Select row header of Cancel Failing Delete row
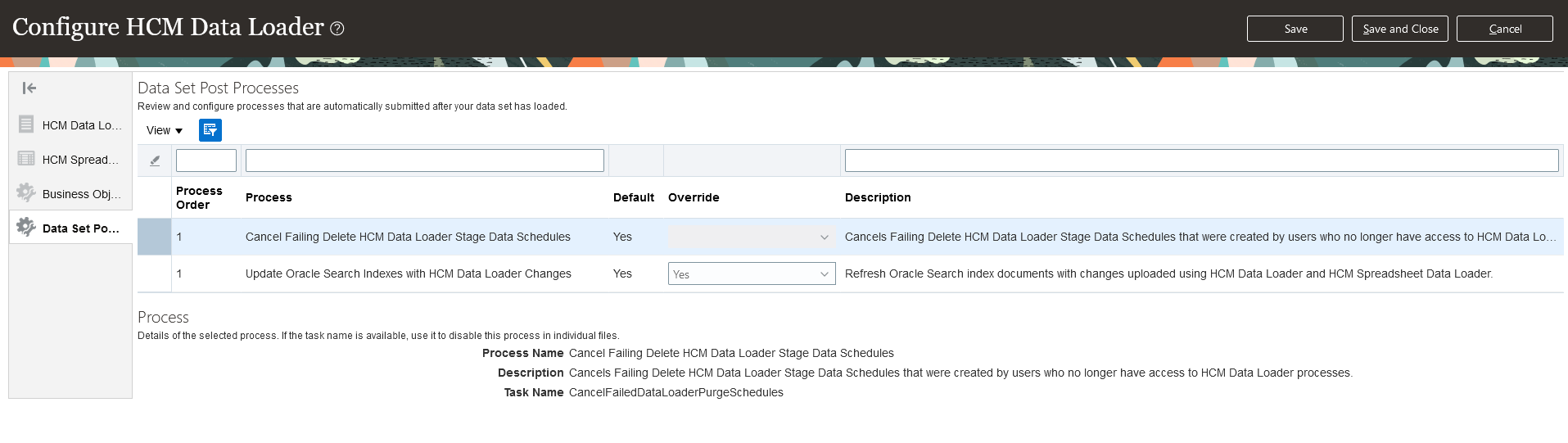The width and height of the screenshot is (1568, 443). pos(154,237)
